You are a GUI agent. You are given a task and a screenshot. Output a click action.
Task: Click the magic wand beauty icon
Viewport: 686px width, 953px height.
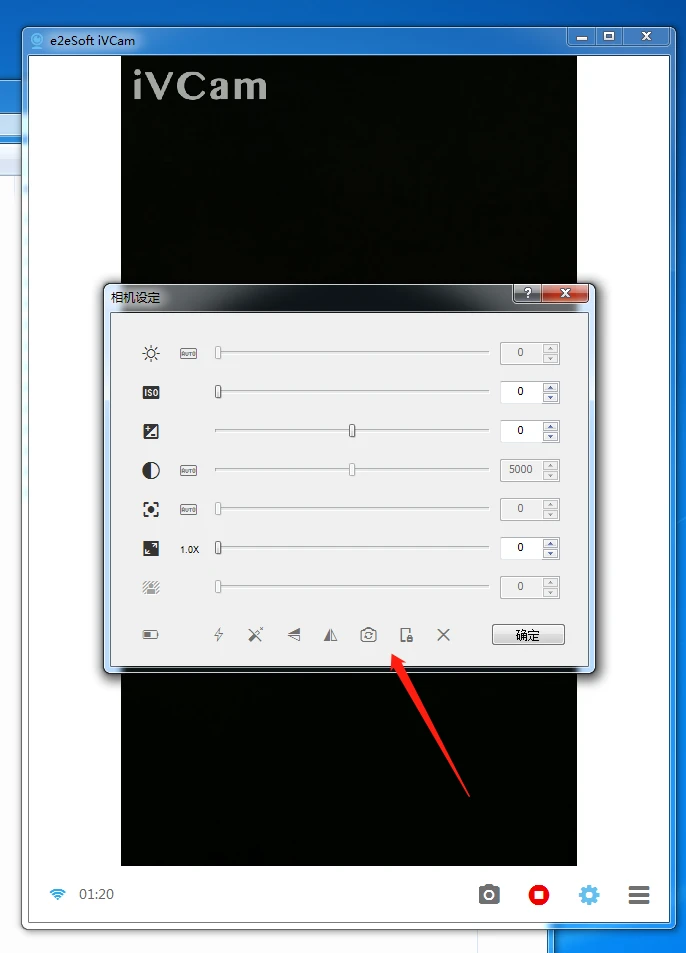[256, 635]
